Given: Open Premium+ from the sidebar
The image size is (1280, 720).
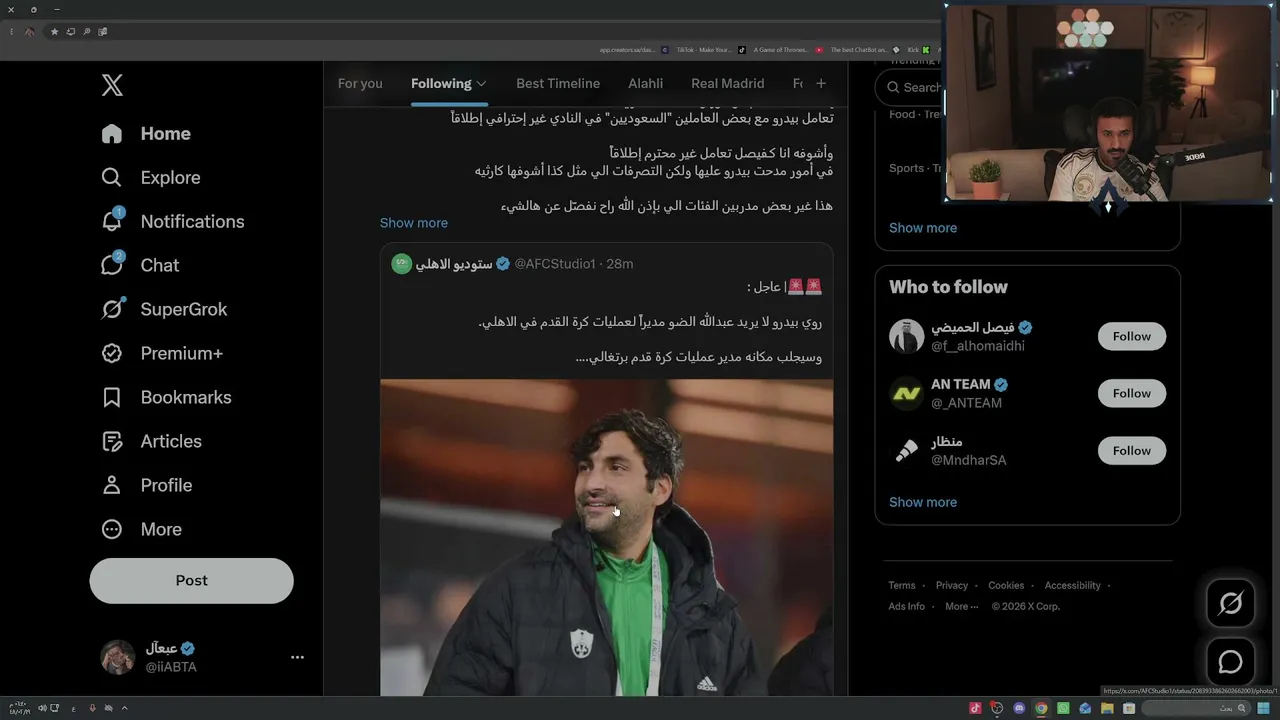Looking at the screenshot, I should pos(162,354).
